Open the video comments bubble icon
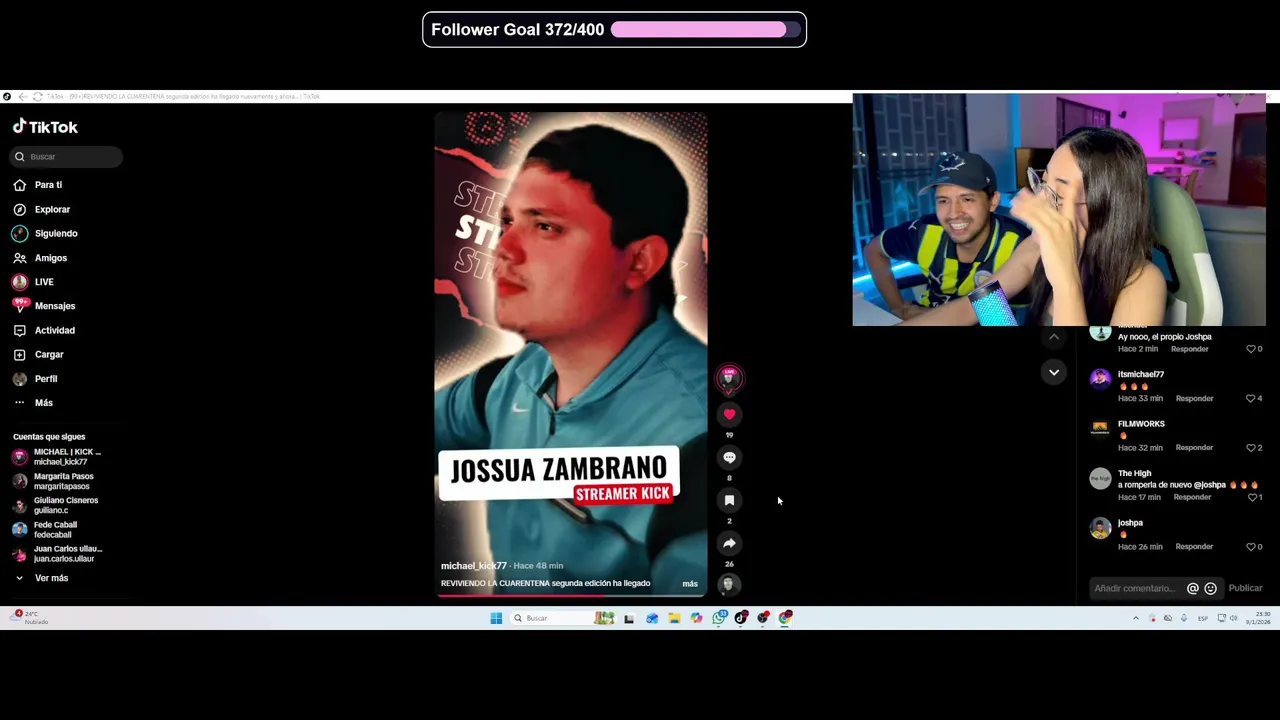1280x720 pixels. (x=729, y=457)
